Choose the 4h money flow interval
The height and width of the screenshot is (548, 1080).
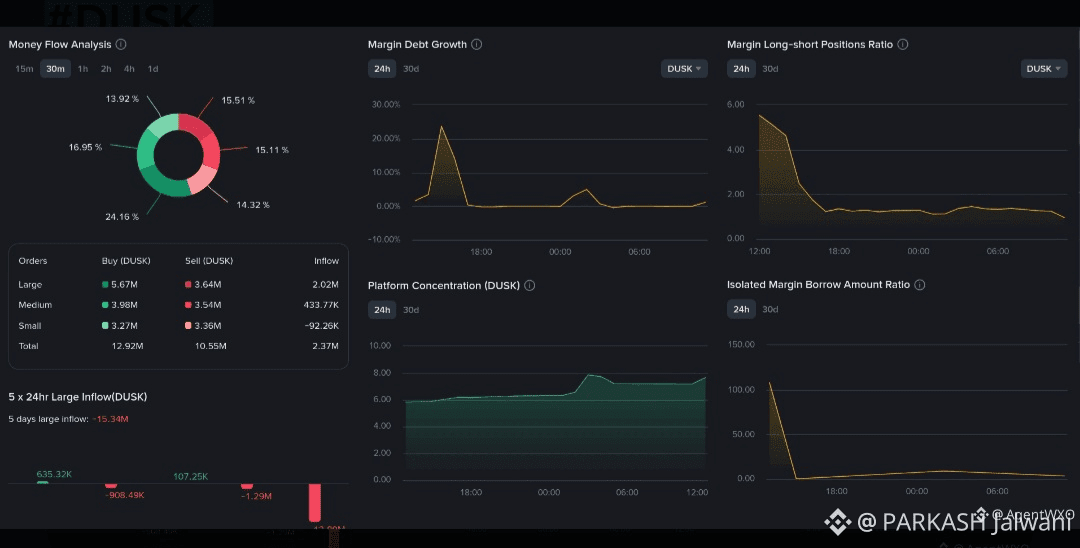pos(129,69)
